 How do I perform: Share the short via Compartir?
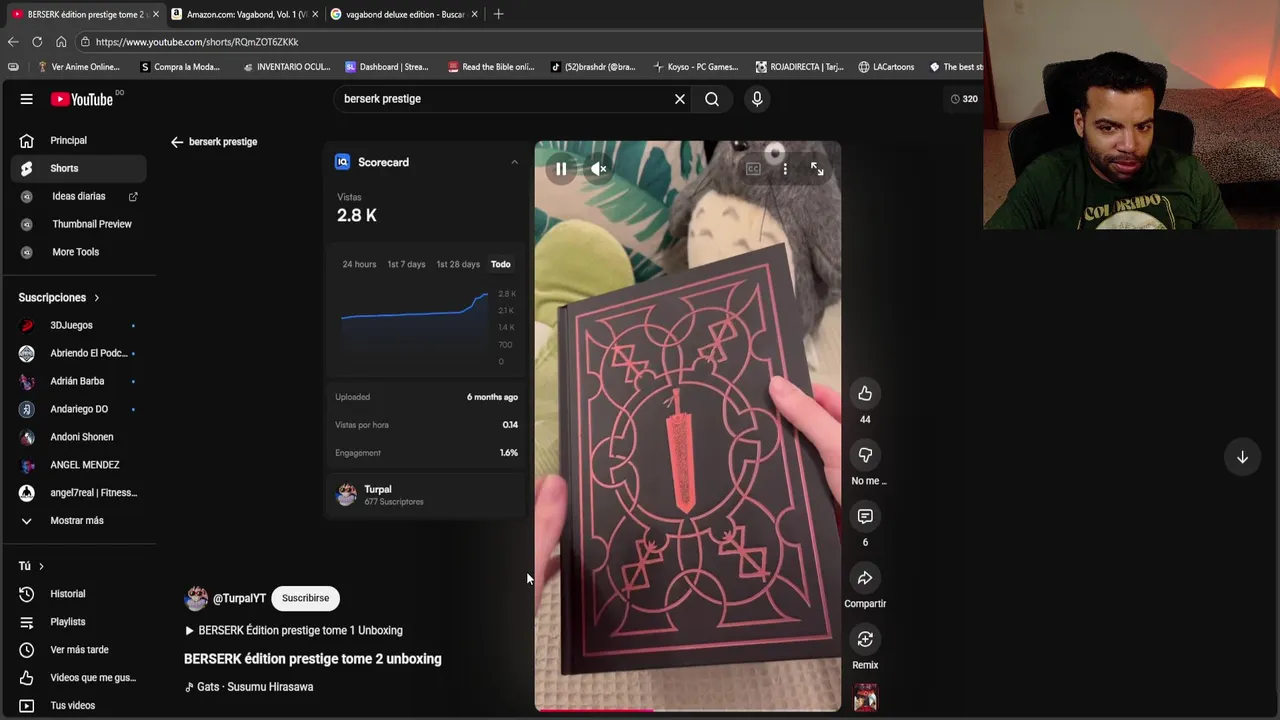[x=865, y=578]
